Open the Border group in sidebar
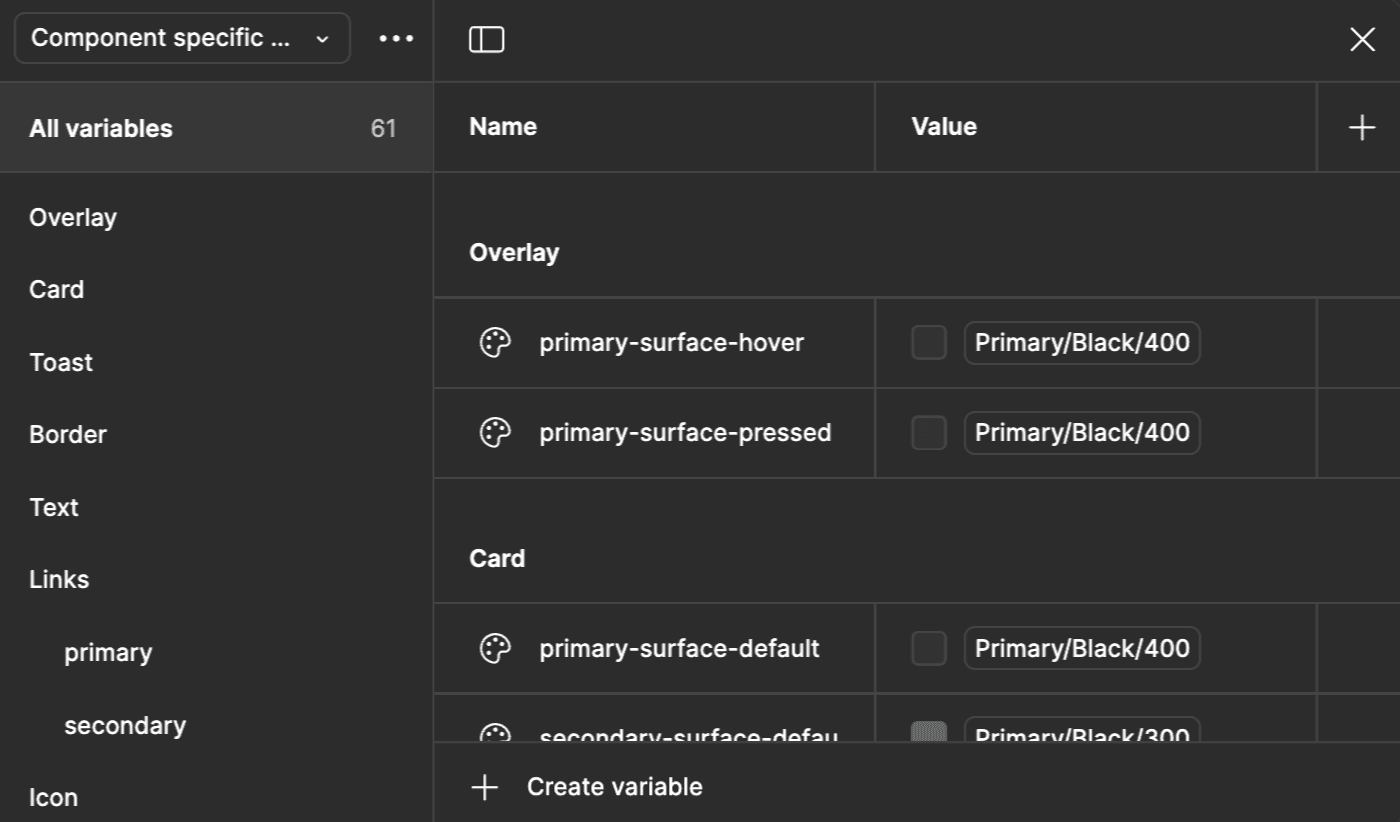The width and height of the screenshot is (1400, 822). [68, 434]
